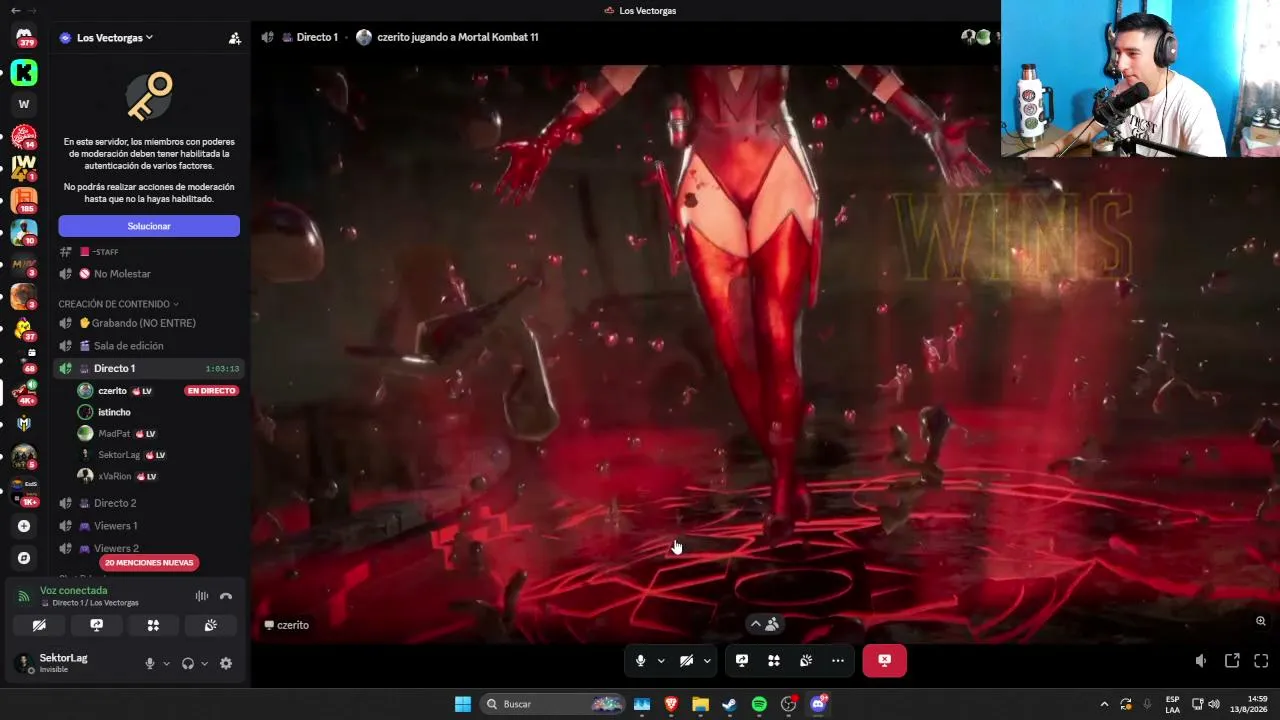The height and width of the screenshot is (720, 1280).
Task: Toggle camera button in the voice connected panel
Action: 39,625
